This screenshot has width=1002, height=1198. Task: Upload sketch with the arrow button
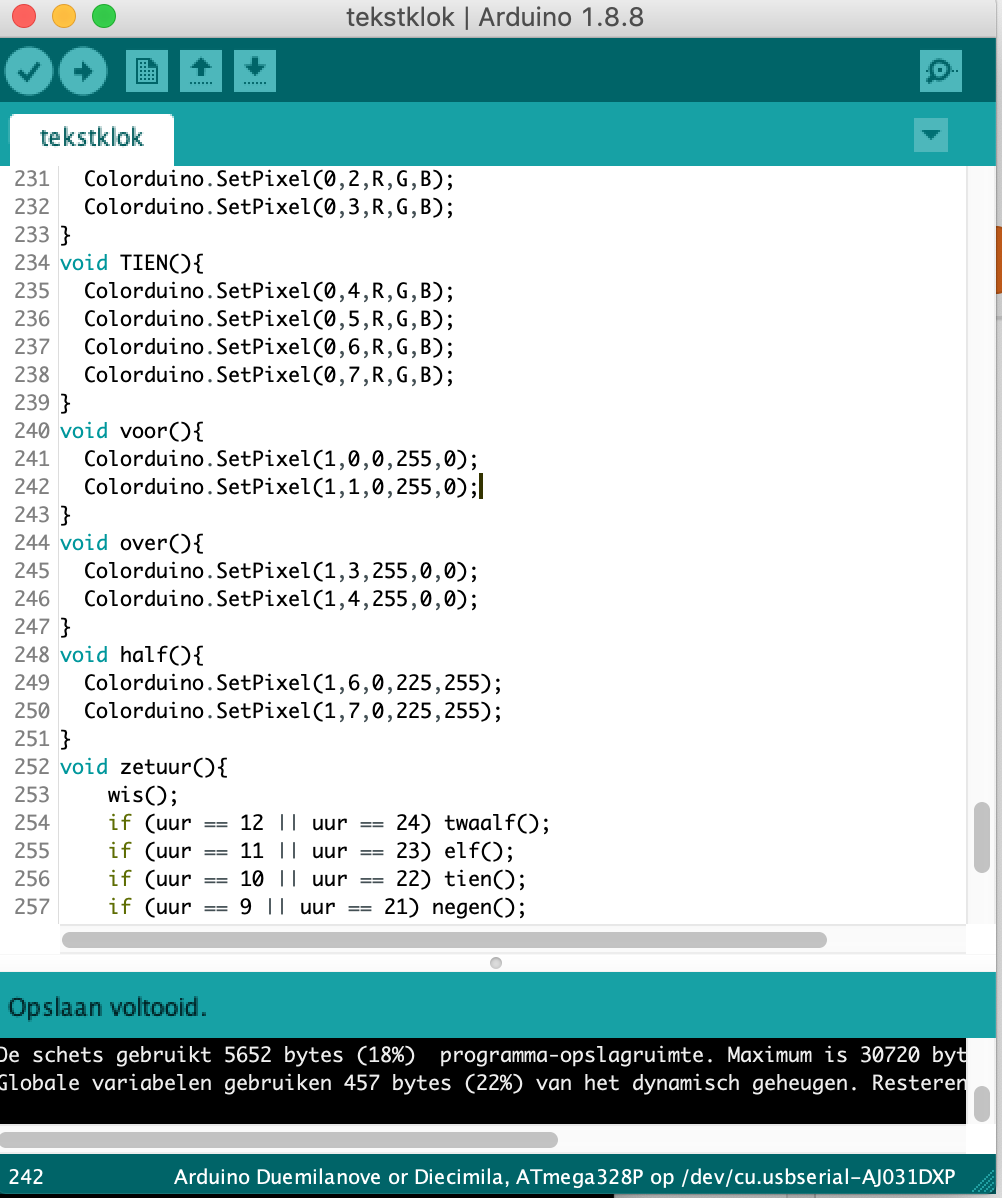click(83, 72)
